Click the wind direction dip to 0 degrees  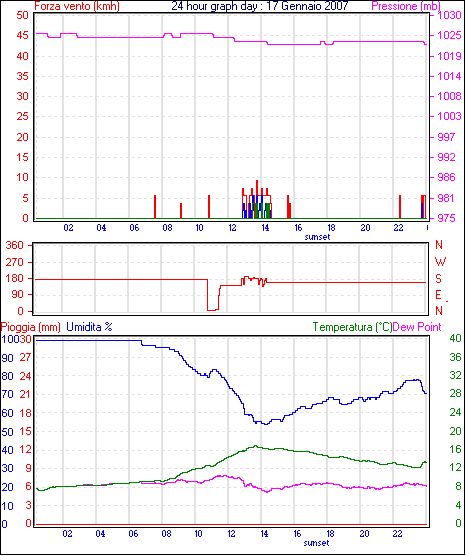[x=213, y=310]
